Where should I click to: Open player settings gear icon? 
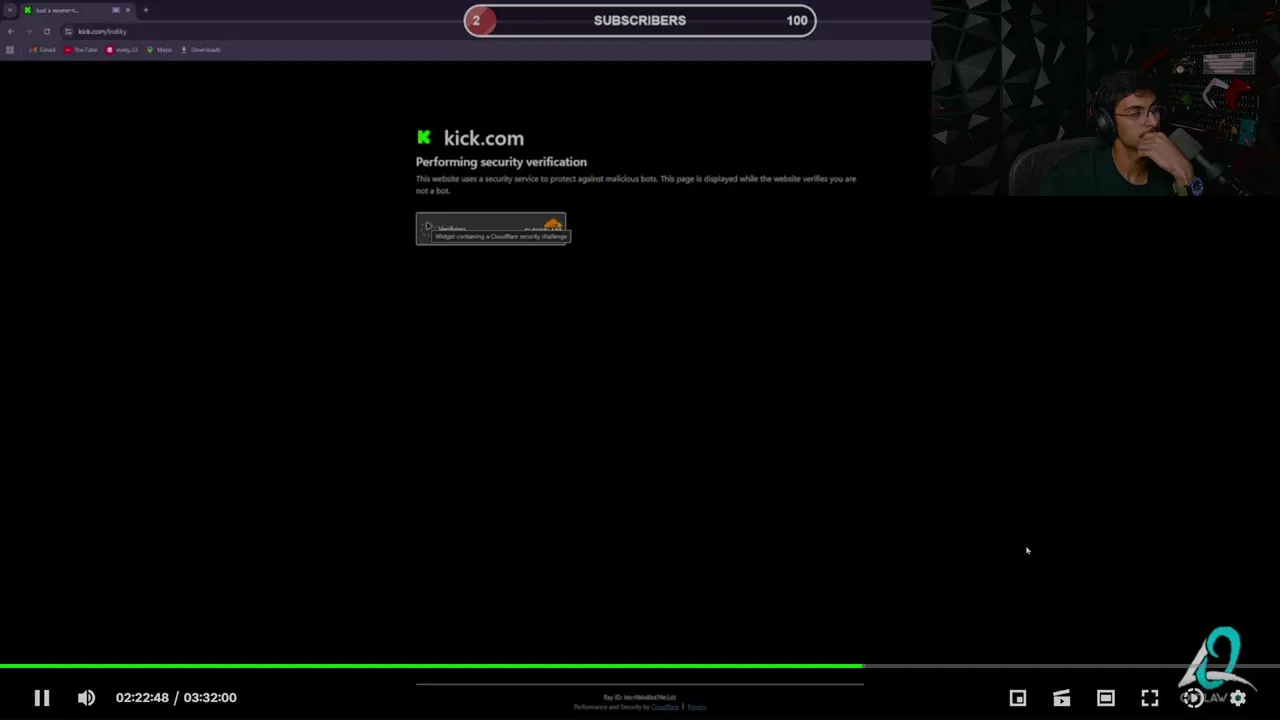[x=1238, y=698]
